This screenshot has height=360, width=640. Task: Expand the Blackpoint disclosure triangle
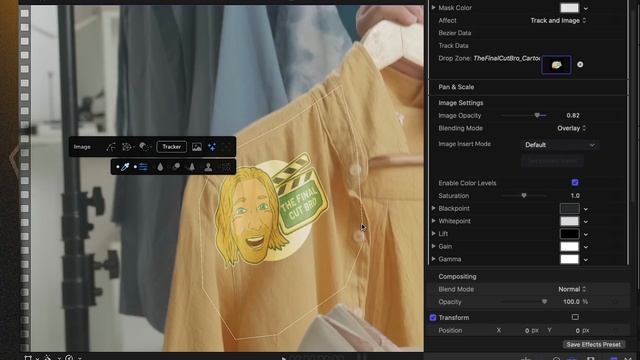tap(433, 209)
